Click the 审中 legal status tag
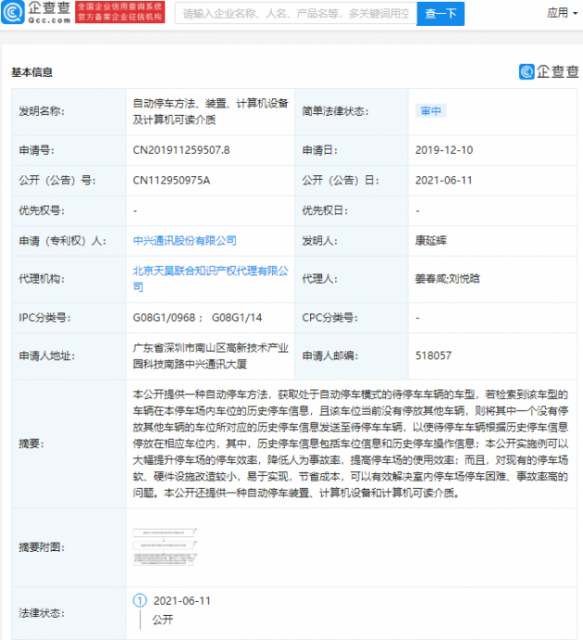Screen dimensions: 583x640 [431, 111]
